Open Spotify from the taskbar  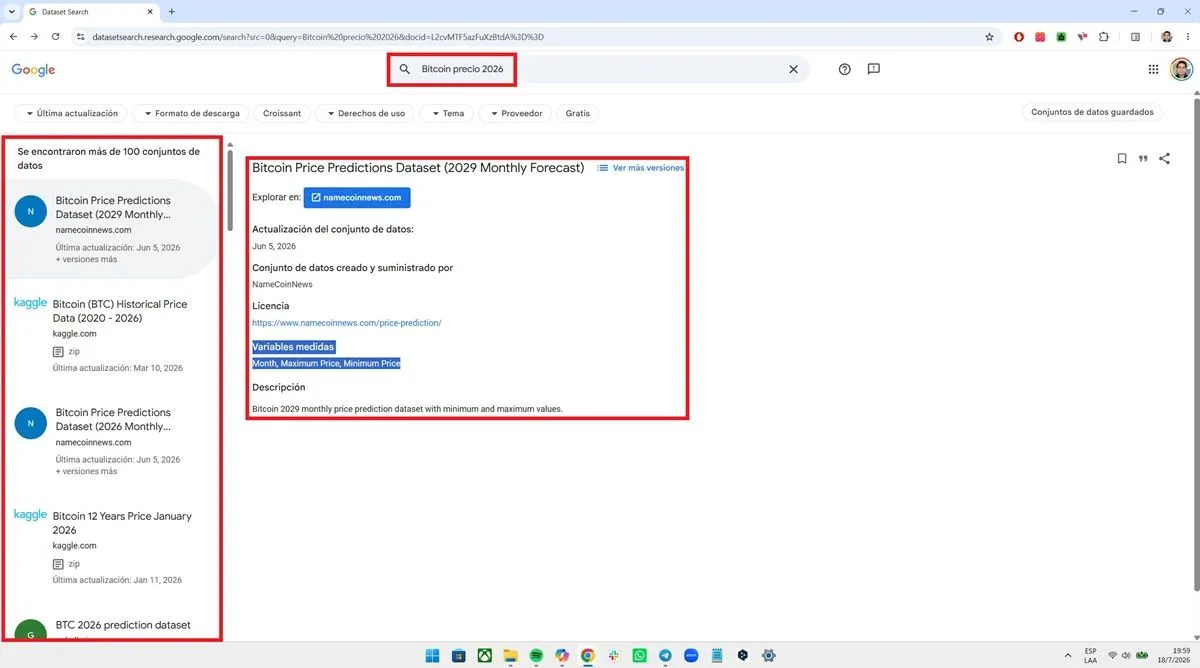click(537, 656)
